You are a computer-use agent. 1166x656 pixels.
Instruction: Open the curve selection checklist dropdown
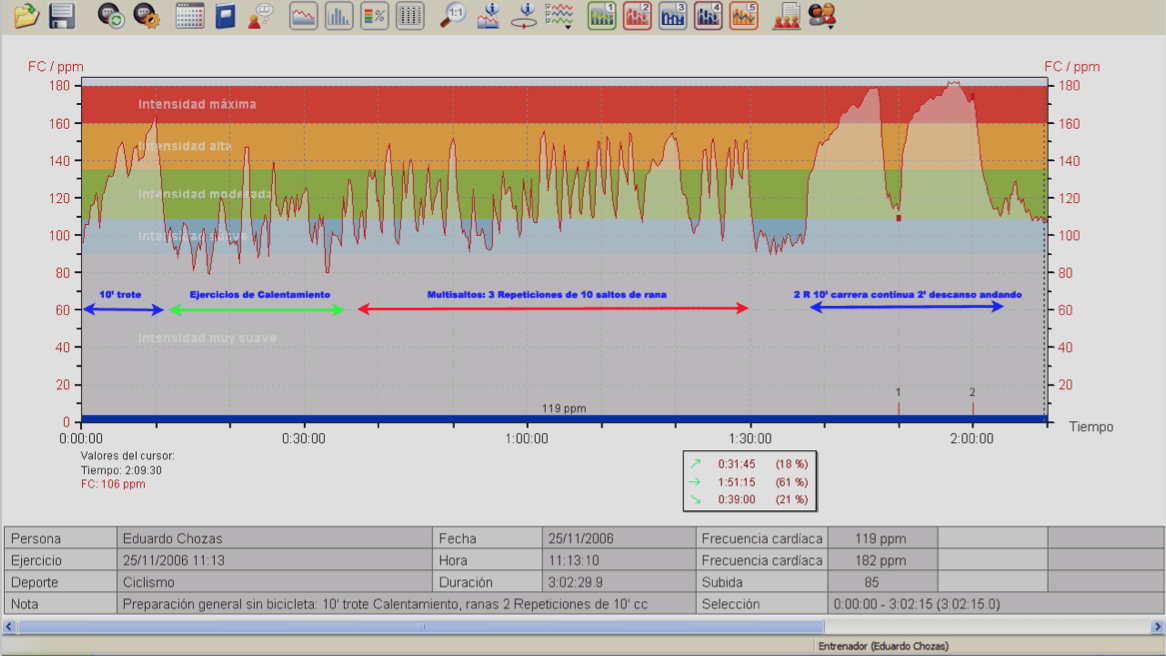560,16
